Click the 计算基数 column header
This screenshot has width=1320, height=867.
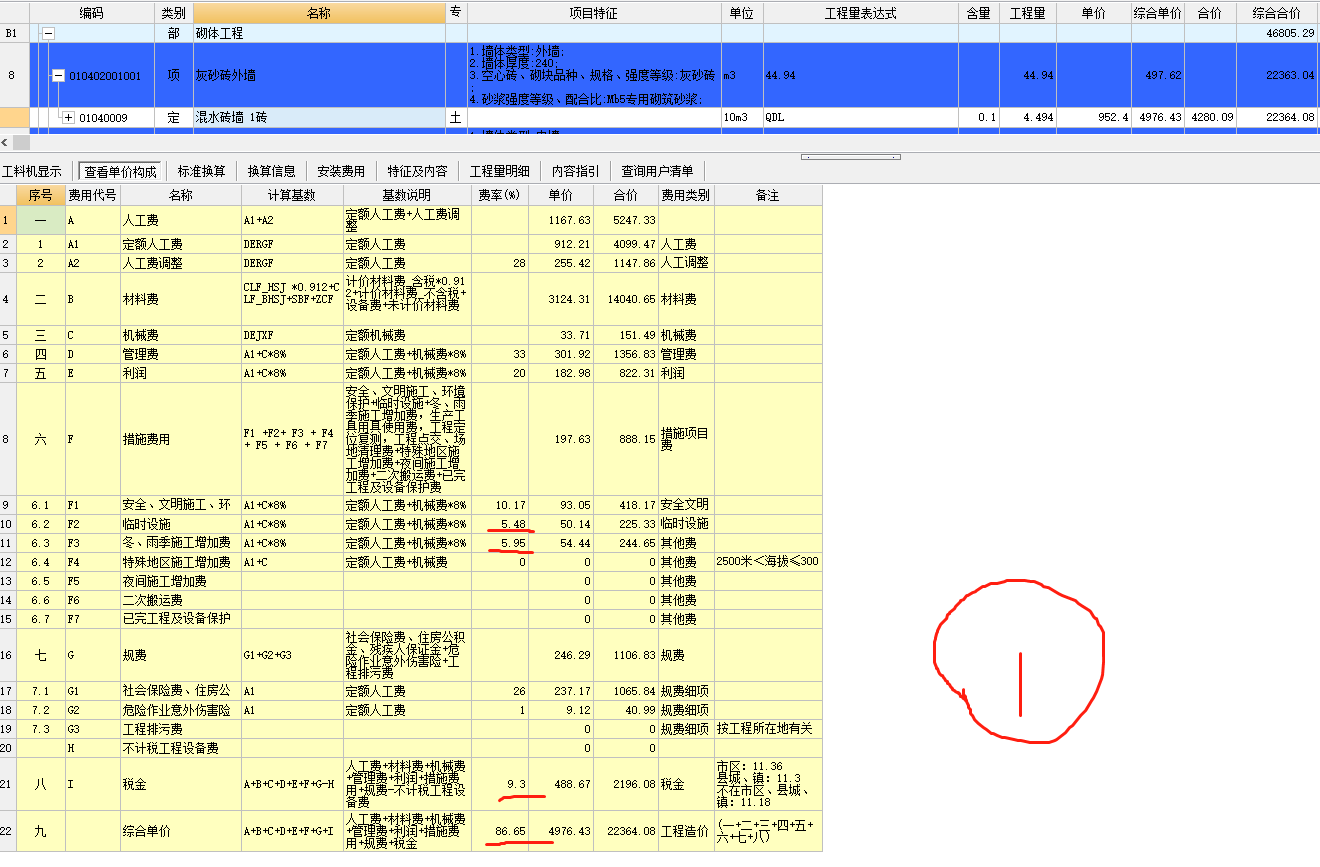click(291, 195)
